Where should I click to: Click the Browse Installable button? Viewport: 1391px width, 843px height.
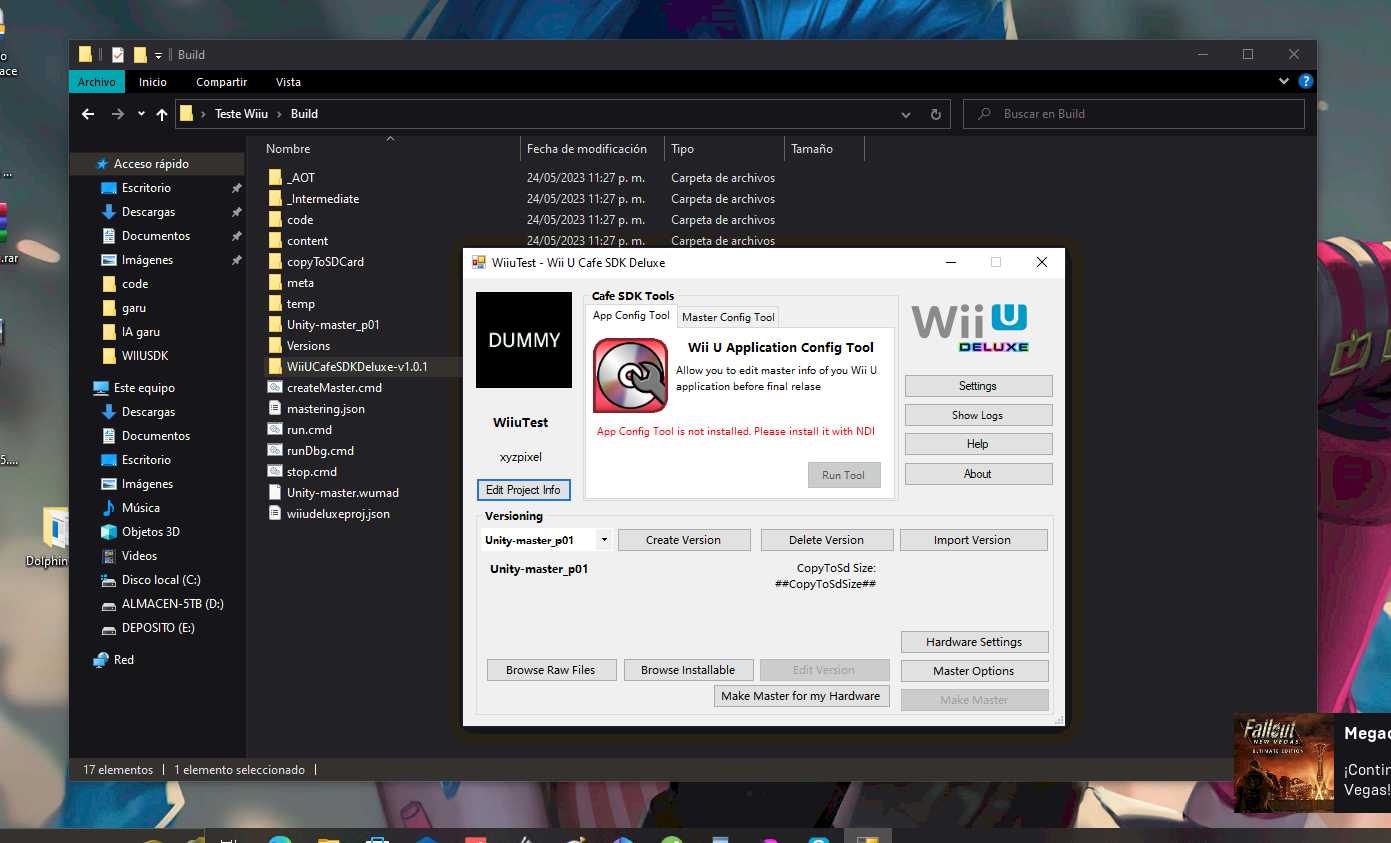pos(688,670)
